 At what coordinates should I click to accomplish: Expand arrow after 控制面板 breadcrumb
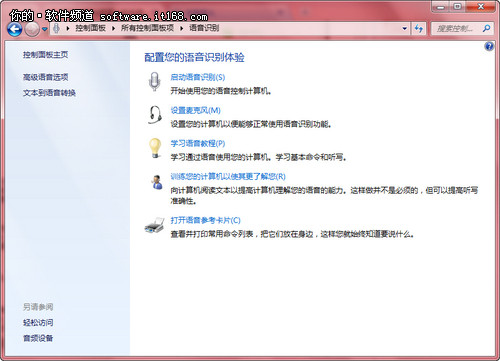[113, 29]
